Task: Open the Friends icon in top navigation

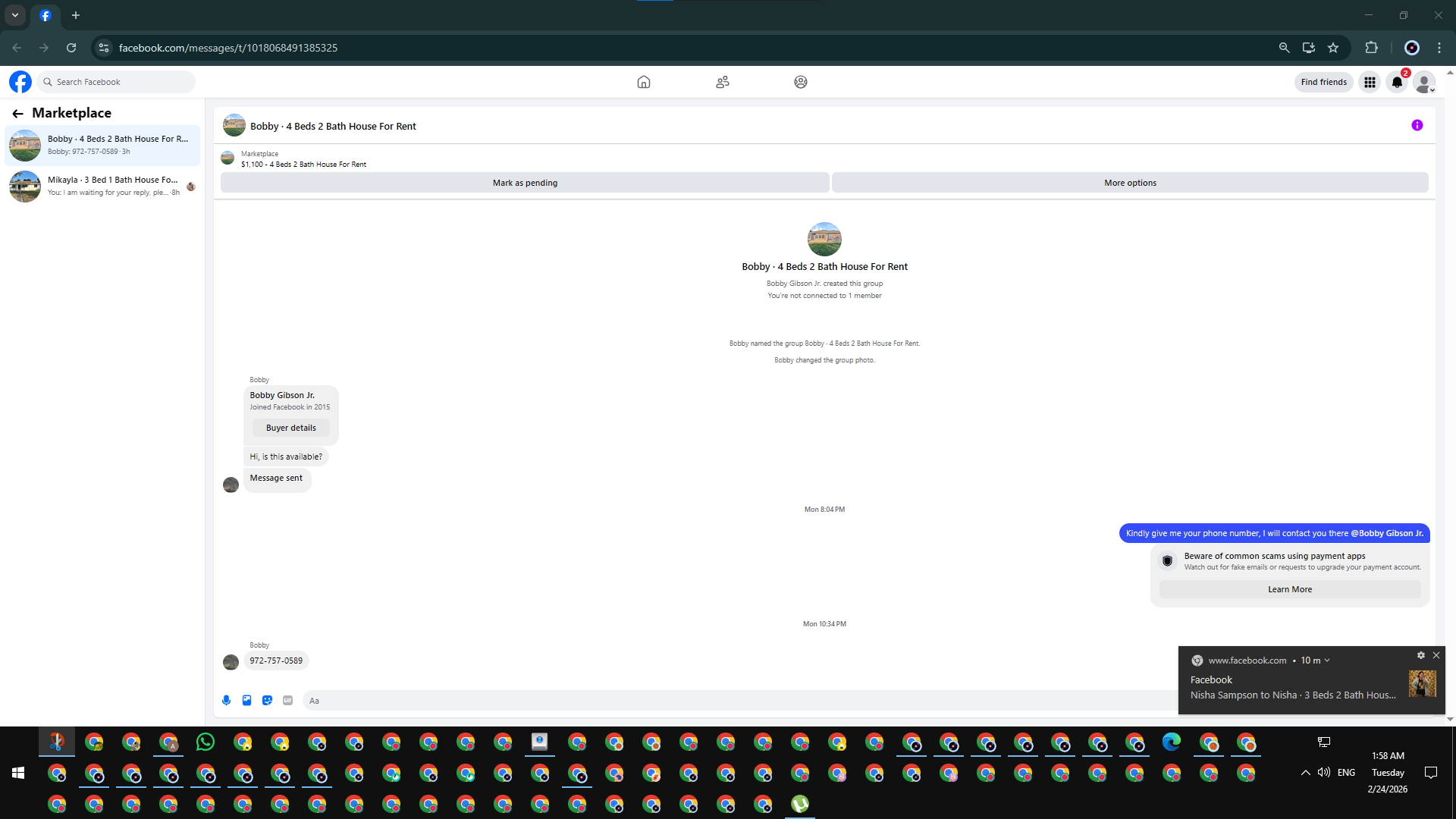Action: (x=722, y=82)
